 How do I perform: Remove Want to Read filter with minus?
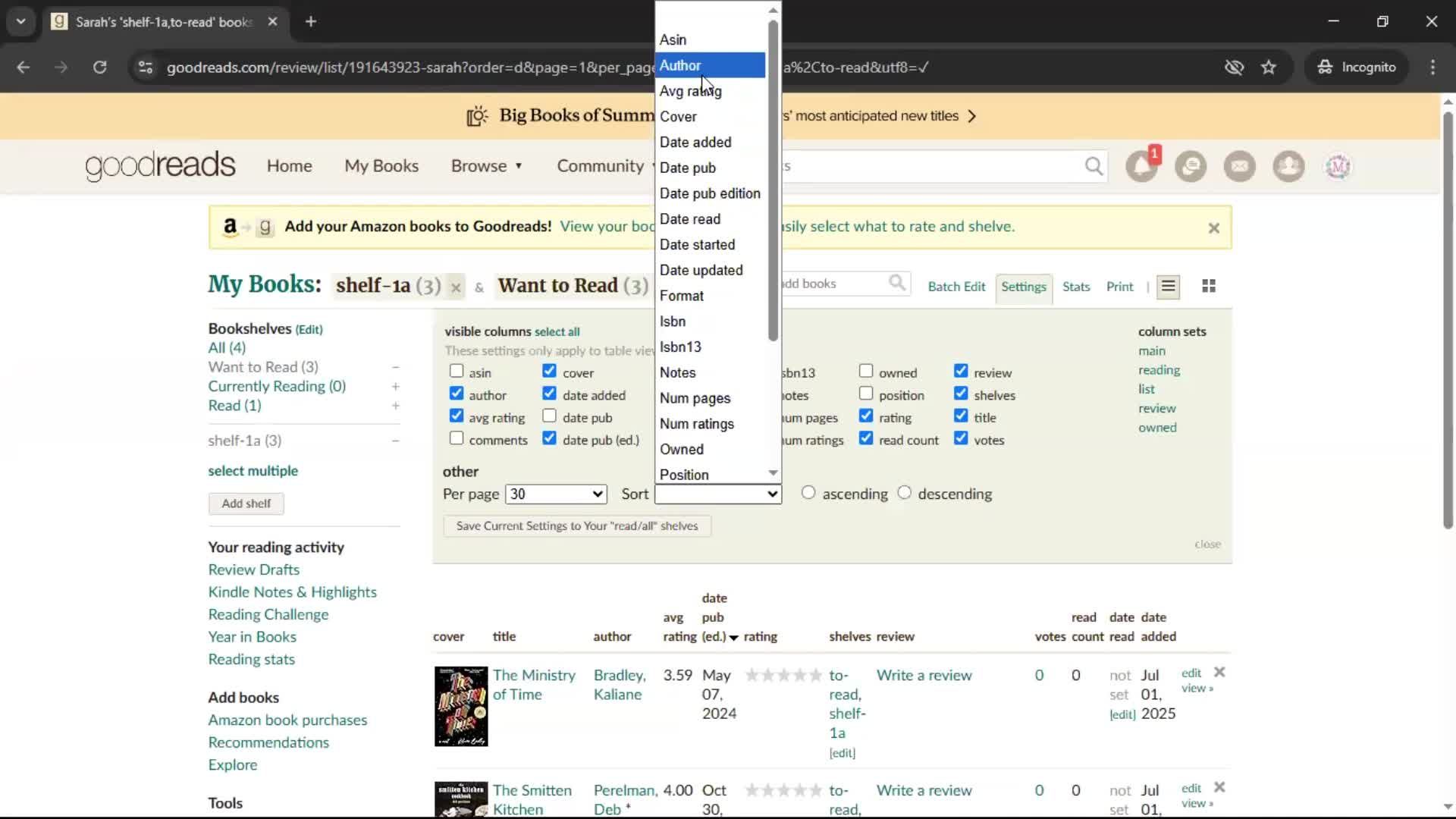pyautogui.click(x=395, y=367)
